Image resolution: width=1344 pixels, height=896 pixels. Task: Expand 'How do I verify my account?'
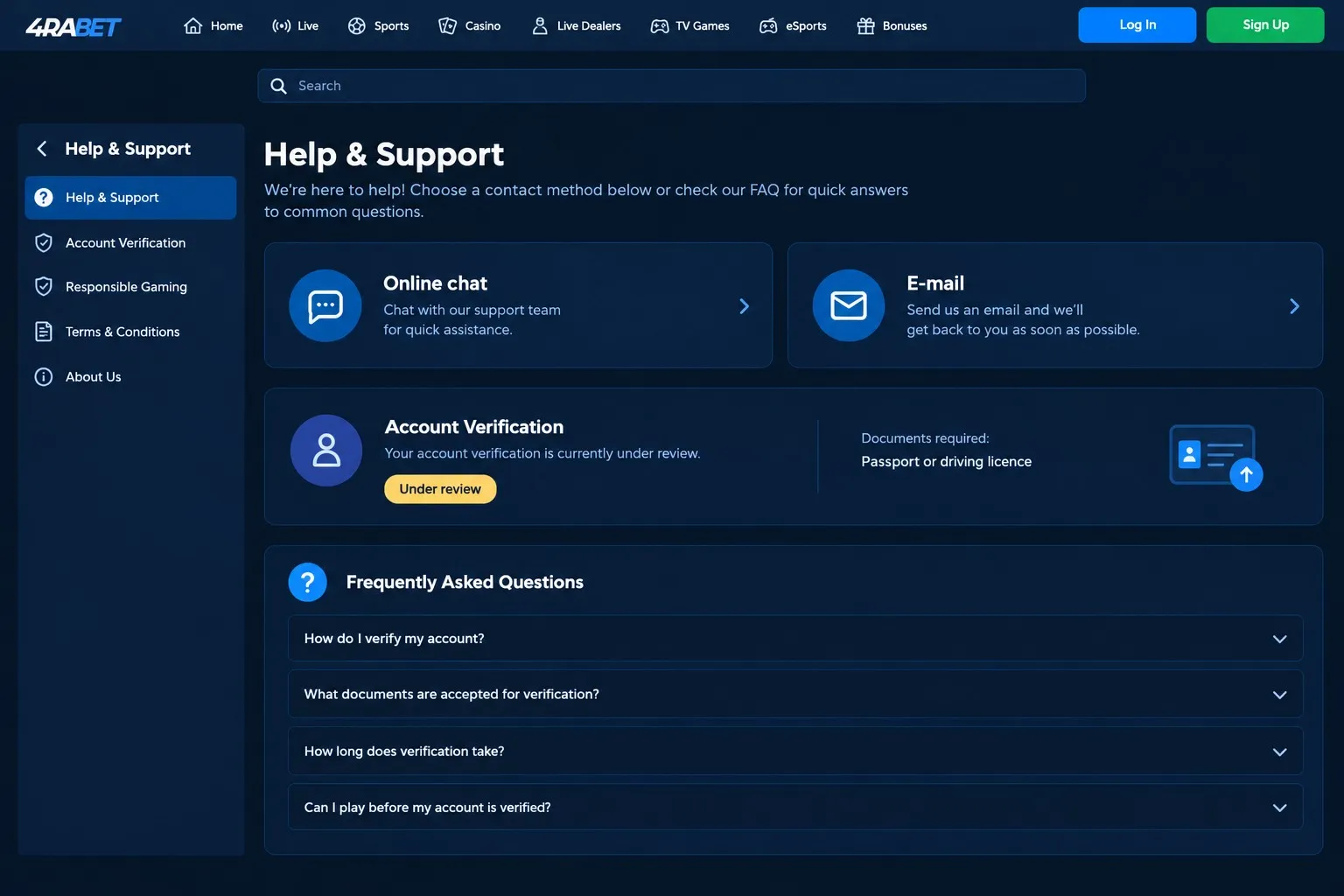click(x=795, y=639)
